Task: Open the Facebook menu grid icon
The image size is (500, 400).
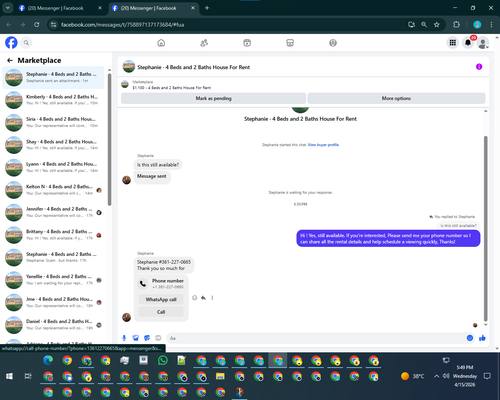Action: [453, 43]
